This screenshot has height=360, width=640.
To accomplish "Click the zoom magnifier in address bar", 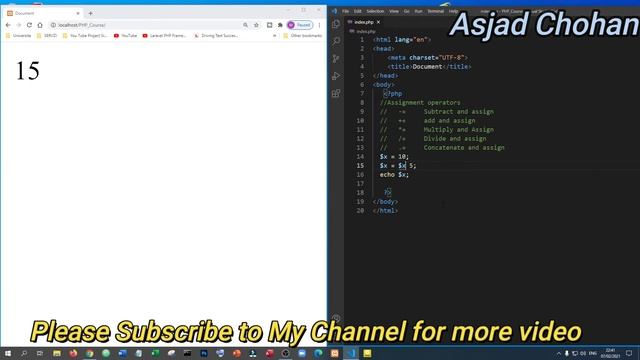I will [245, 25].
